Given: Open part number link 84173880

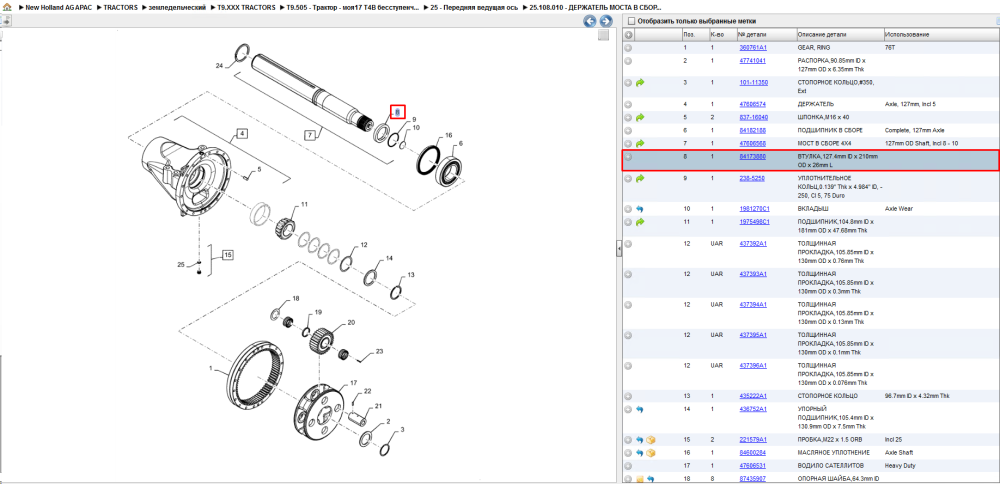Looking at the screenshot, I should [753, 156].
